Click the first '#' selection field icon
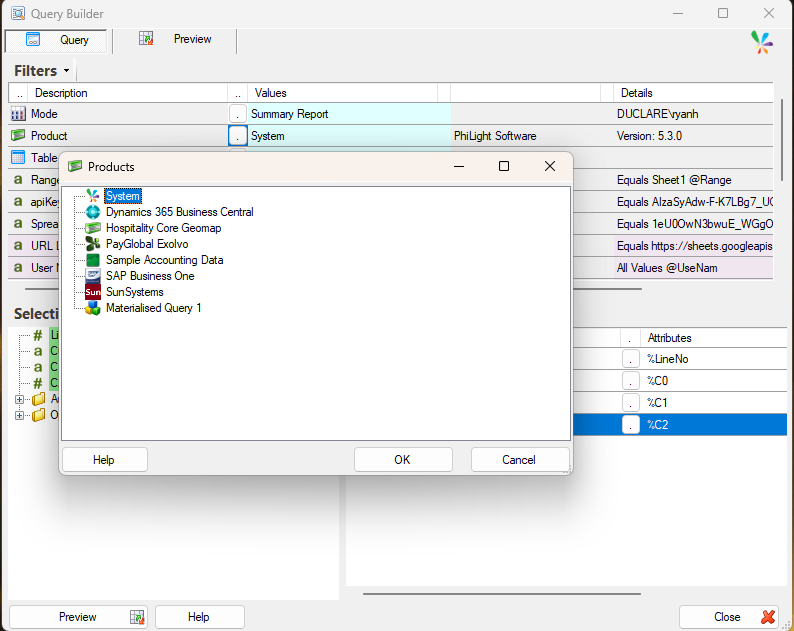This screenshot has width=794, height=631. [x=38, y=335]
